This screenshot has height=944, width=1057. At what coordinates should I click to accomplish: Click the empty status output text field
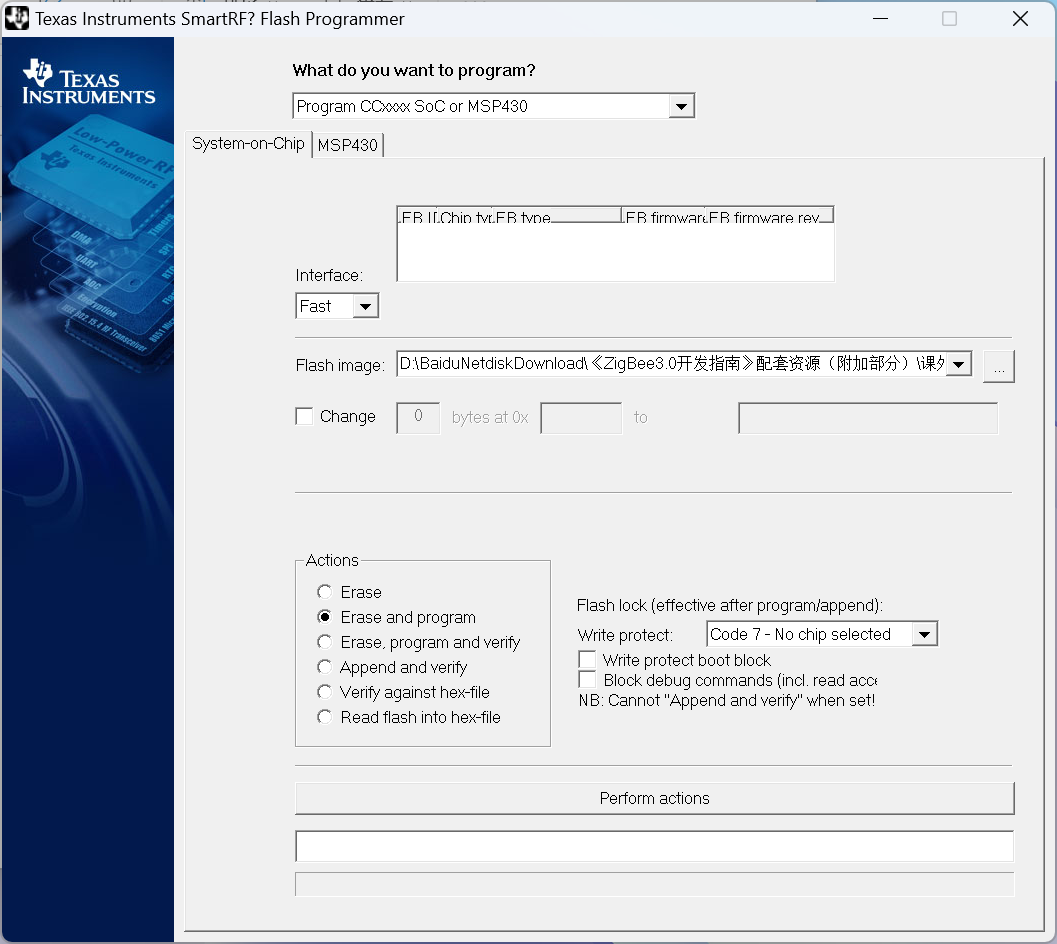click(654, 846)
